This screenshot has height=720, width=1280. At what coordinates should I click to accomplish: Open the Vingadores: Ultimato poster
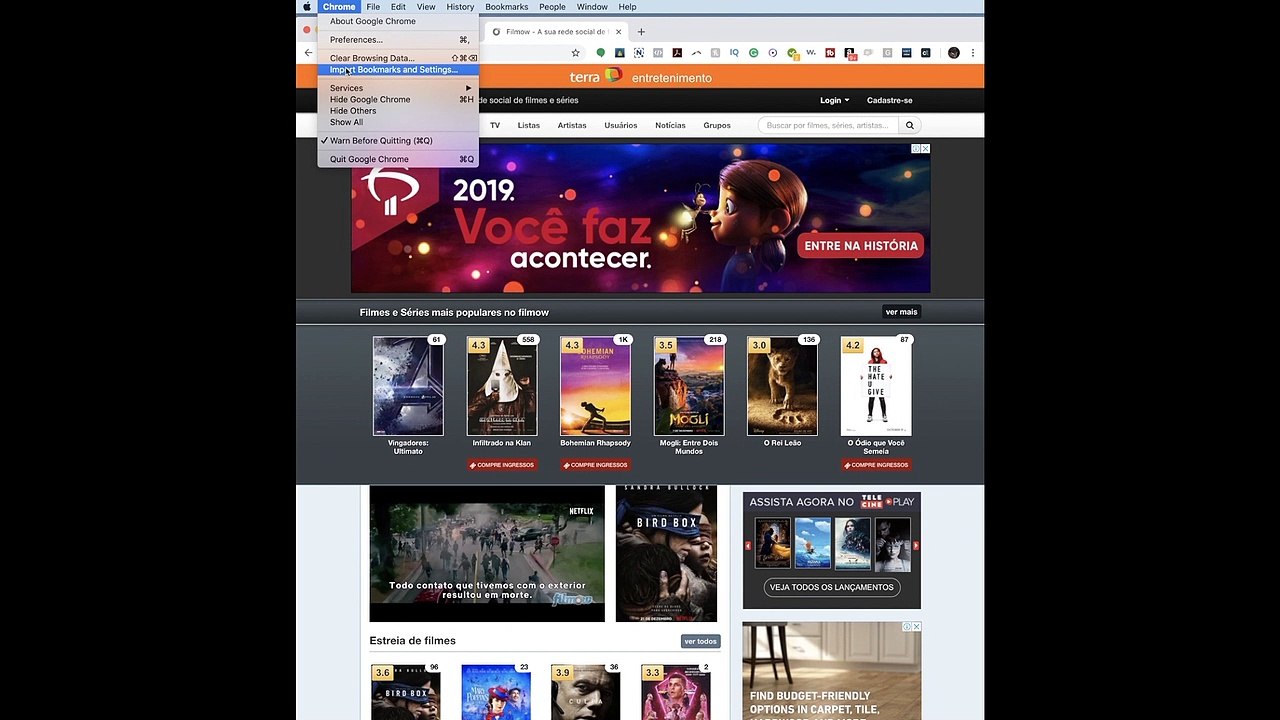tap(408, 386)
